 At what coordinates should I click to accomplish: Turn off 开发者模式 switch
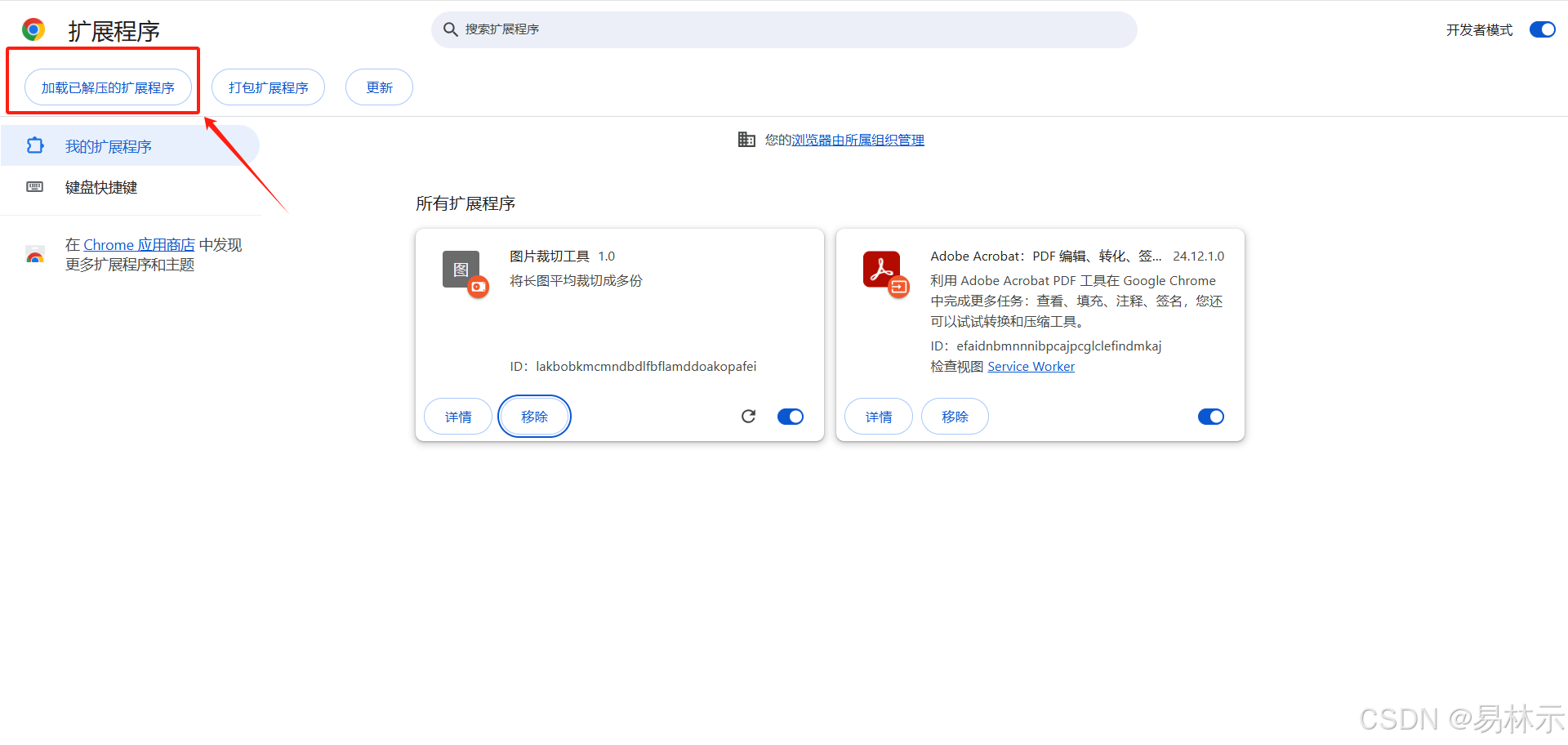coord(1543,29)
